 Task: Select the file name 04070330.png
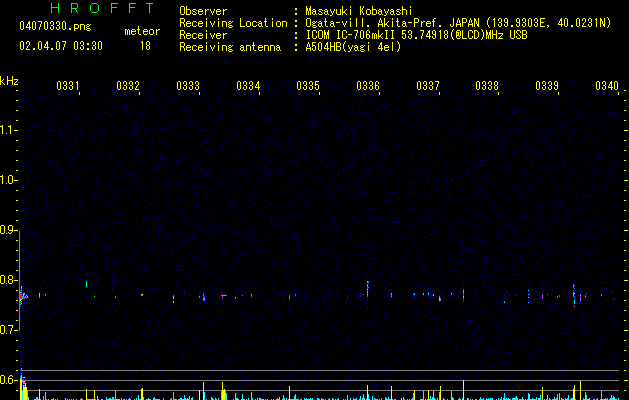[55, 27]
